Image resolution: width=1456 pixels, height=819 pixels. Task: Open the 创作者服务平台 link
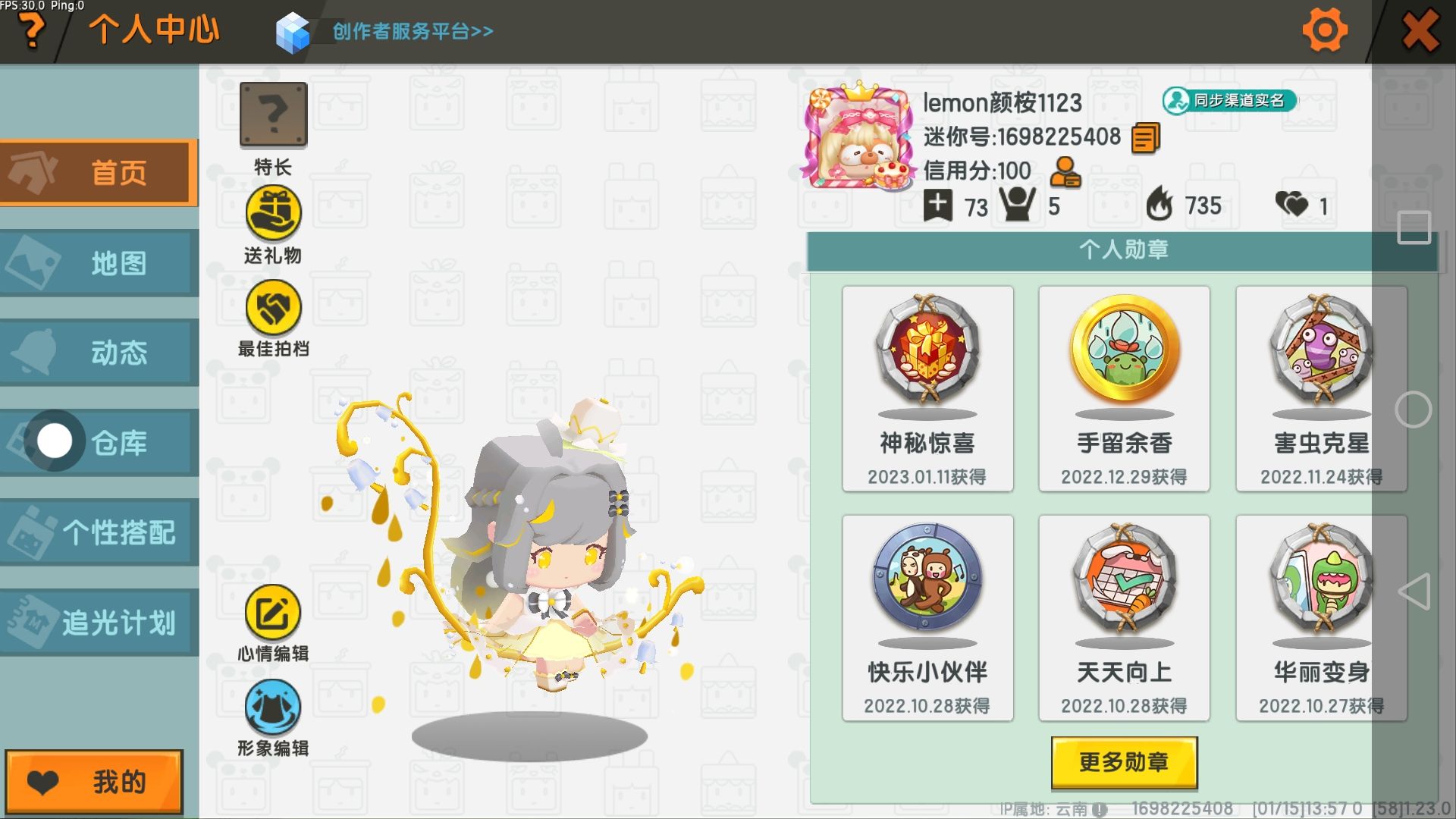tap(413, 31)
